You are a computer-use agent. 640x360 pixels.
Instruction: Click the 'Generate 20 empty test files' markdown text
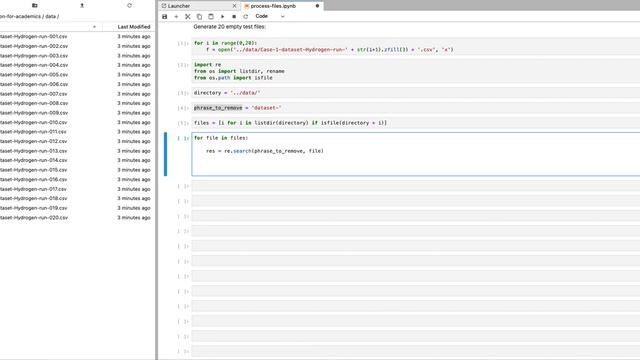click(229, 27)
